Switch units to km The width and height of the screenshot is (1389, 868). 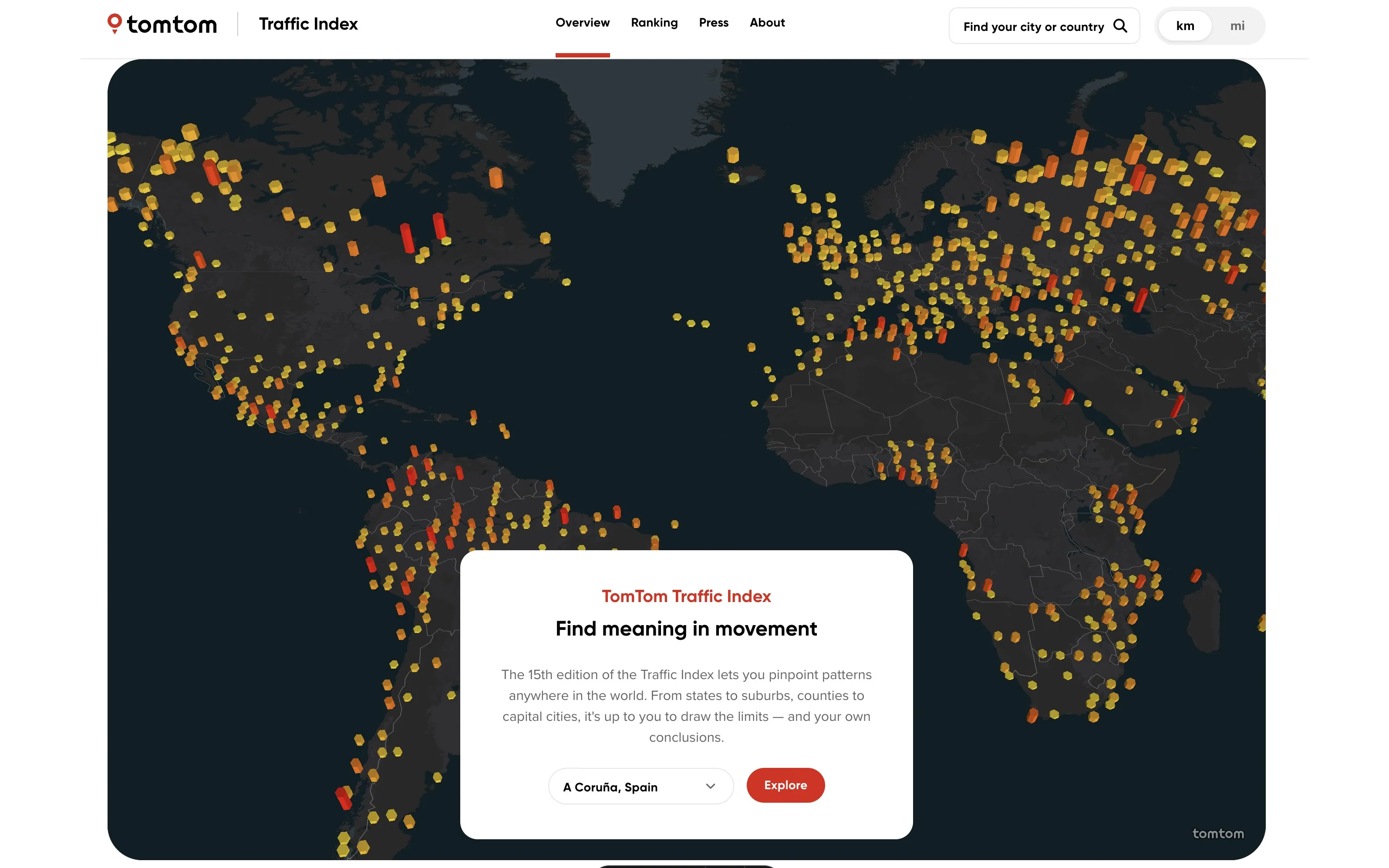[x=1185, y=26]
